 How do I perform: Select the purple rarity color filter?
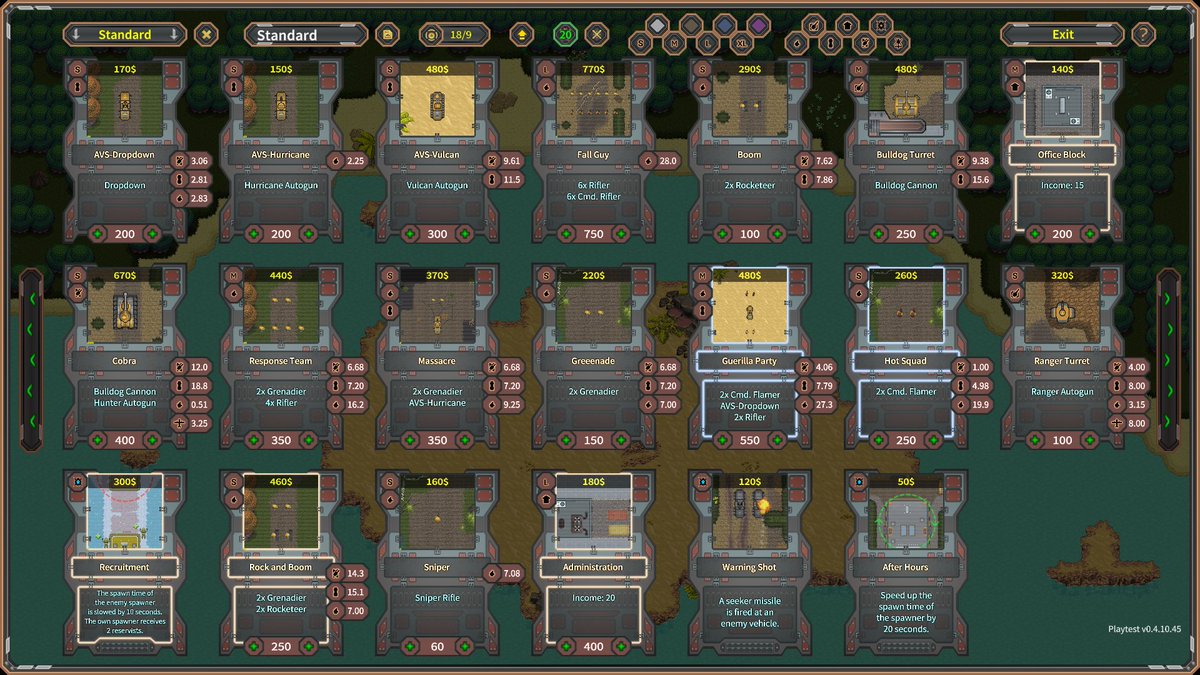point(758,24)
